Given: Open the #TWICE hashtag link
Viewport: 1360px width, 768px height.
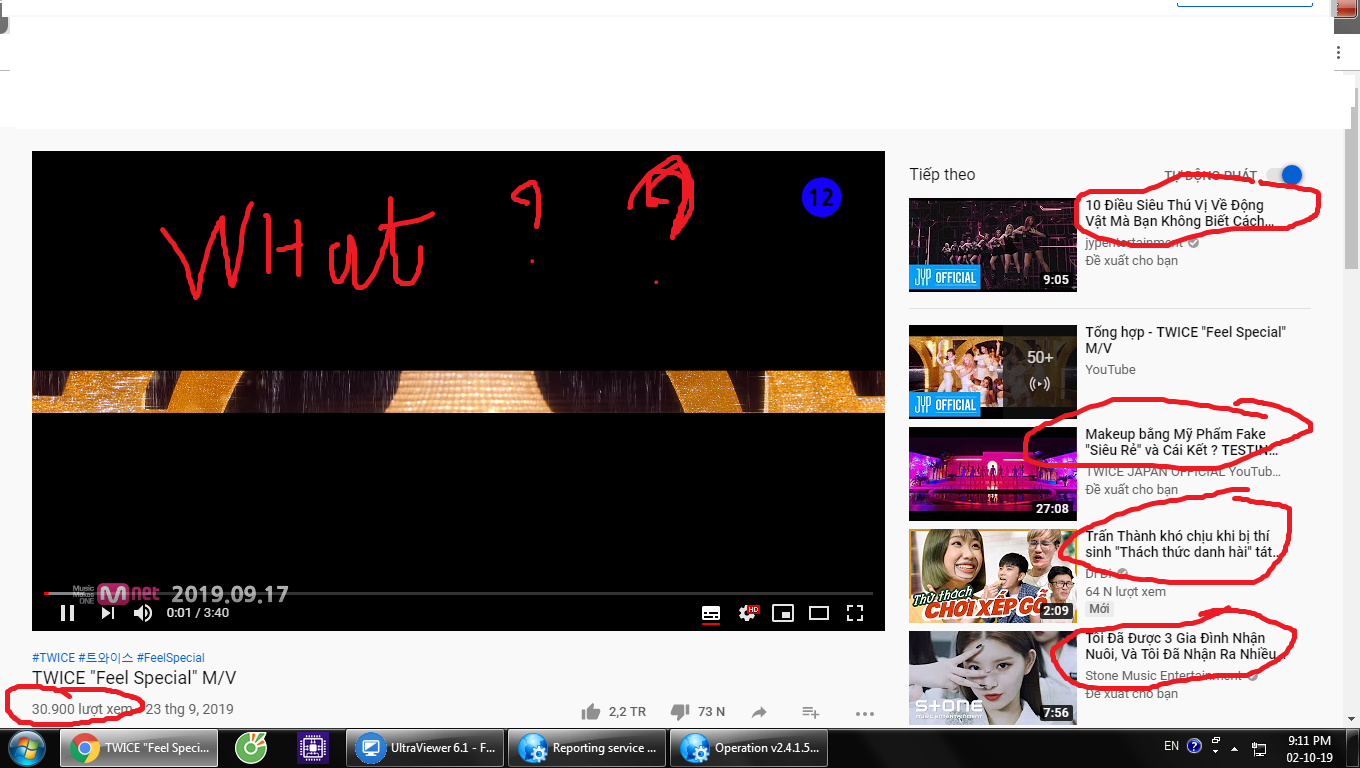Looking at the screenshot, I should pyautogui.click(x=53, y=658).
